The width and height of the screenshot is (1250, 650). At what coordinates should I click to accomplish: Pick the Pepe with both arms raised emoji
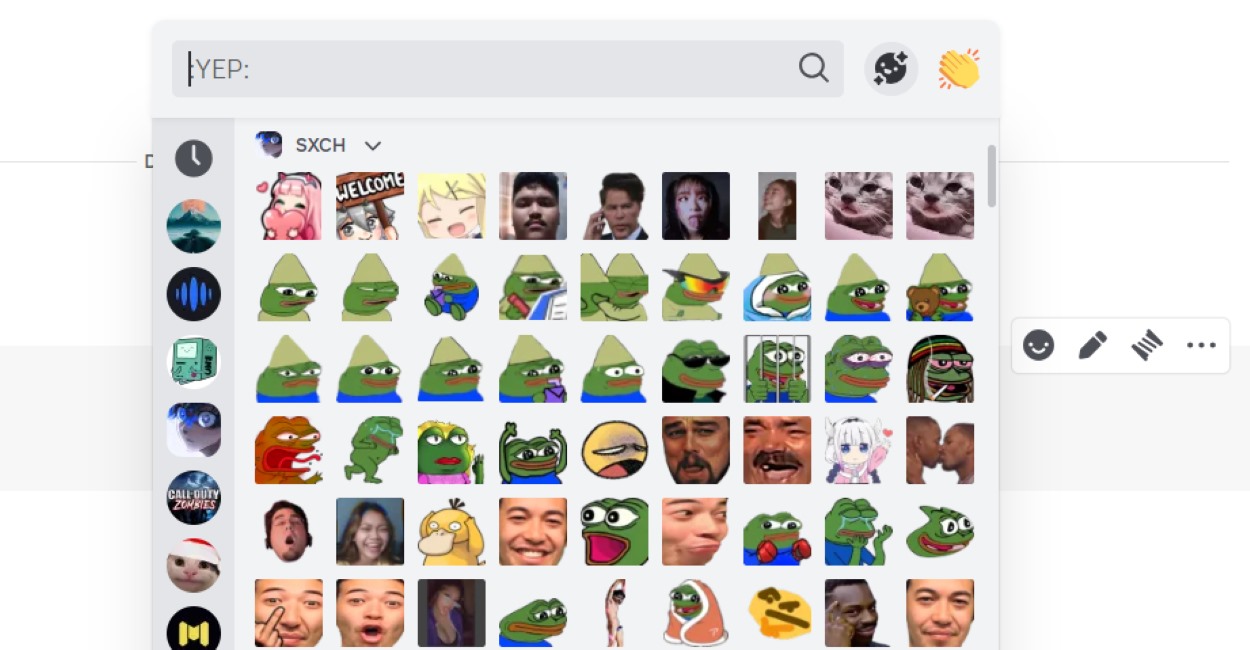[533, 450]
